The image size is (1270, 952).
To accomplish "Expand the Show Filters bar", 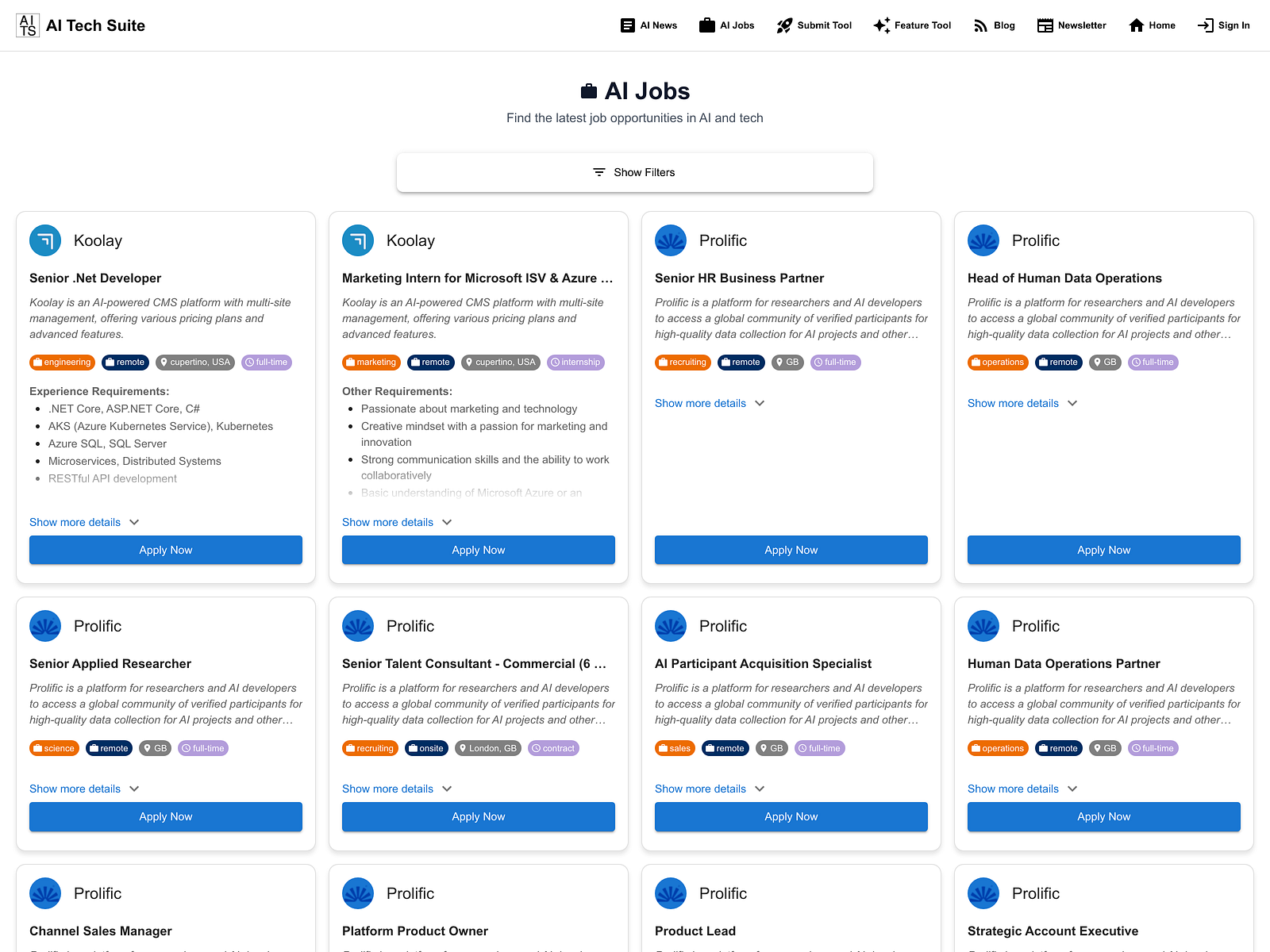I will click(635, 172).
